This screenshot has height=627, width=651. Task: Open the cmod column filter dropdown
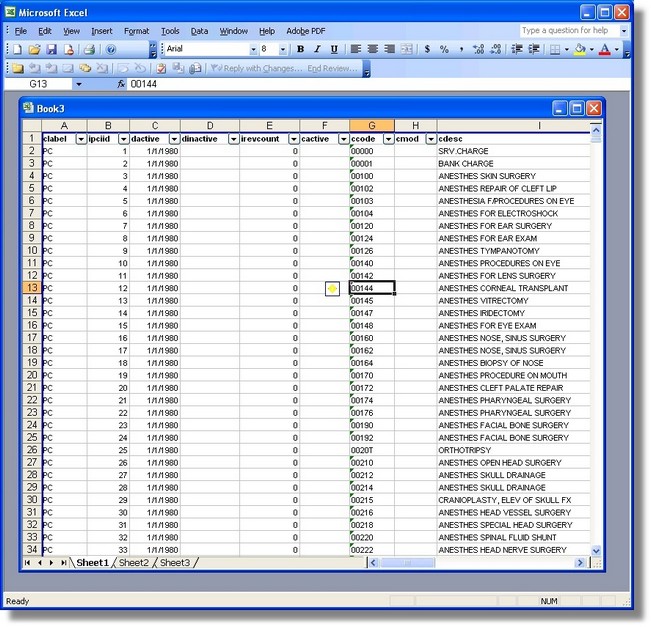[x=431, y=139]
